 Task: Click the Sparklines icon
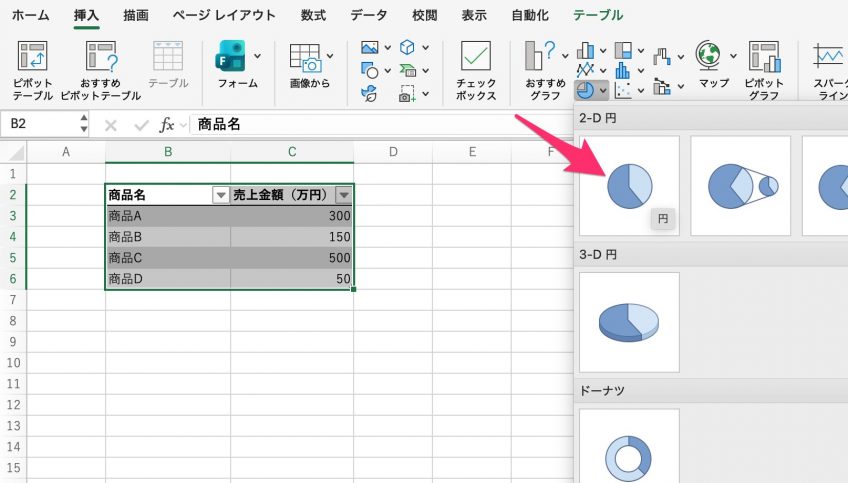(x=828, y=58)
